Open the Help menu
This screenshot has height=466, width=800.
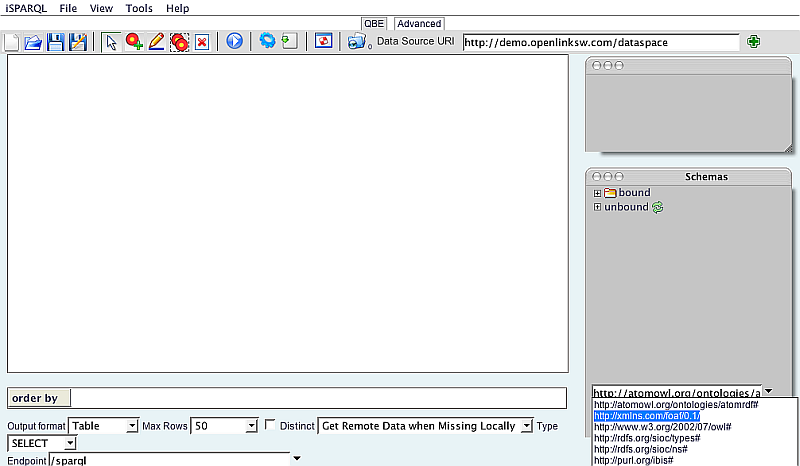(178, 8)
